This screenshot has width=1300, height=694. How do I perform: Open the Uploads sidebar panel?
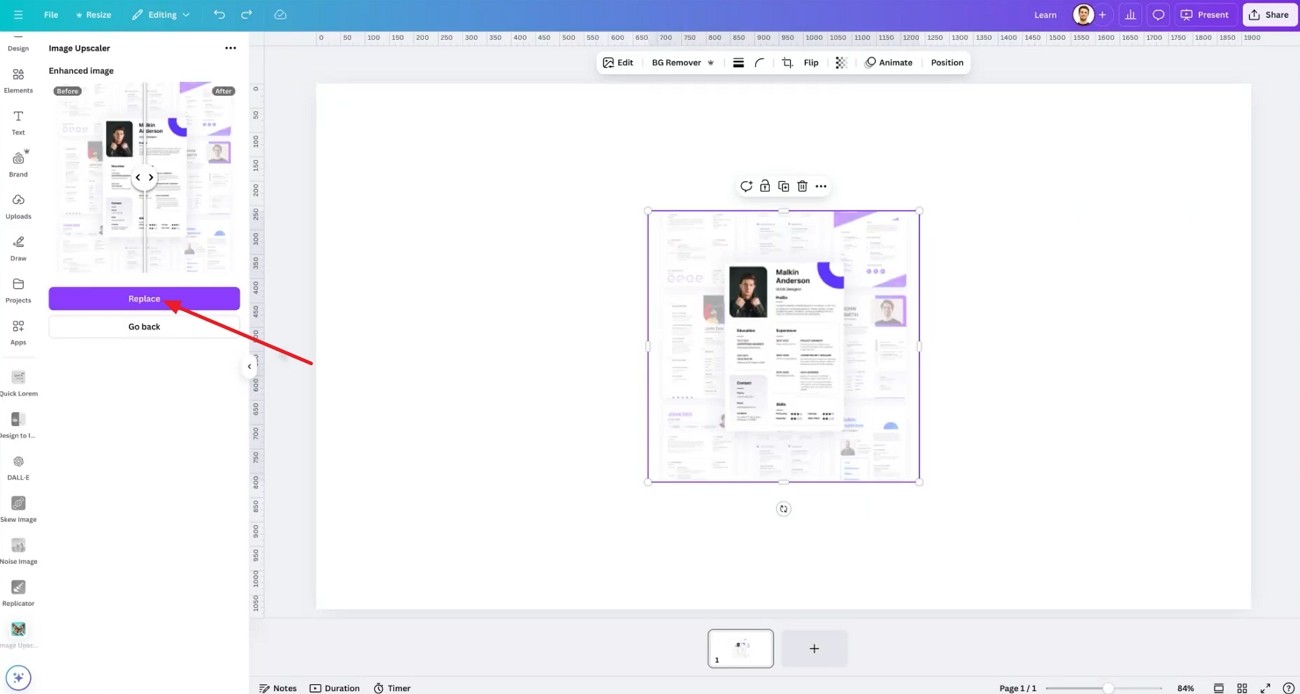click(18, 206)
